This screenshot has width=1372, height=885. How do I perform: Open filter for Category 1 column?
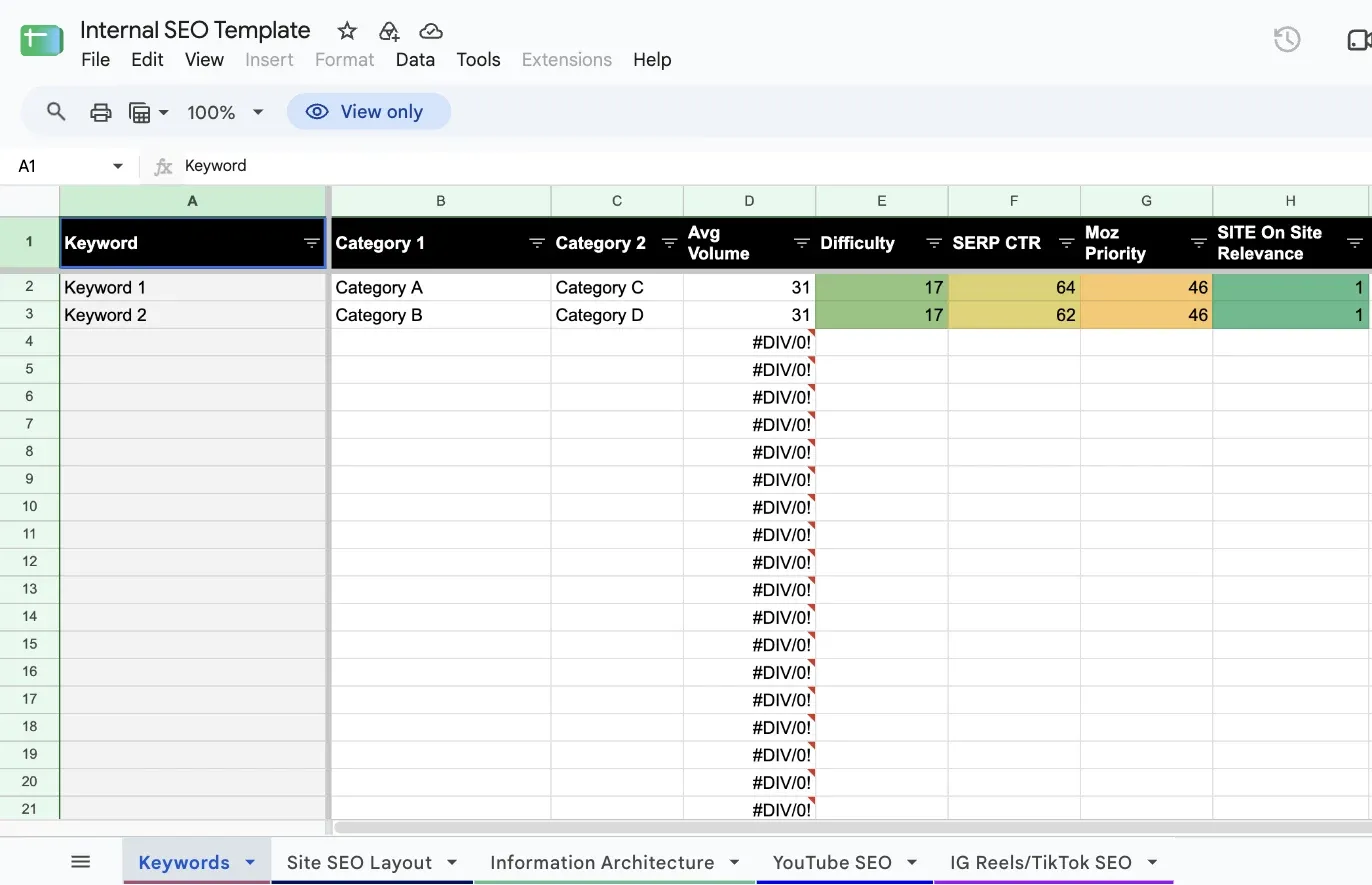(537, 243)
